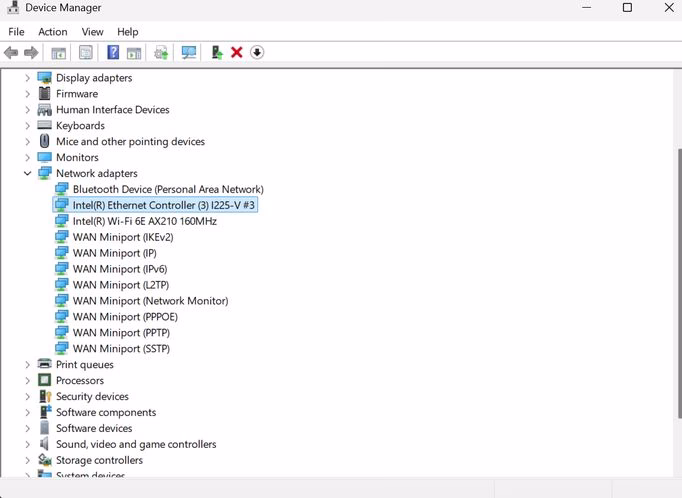Maximize the Device Manager window
The image size is (682, 498).
pos(627,7)
